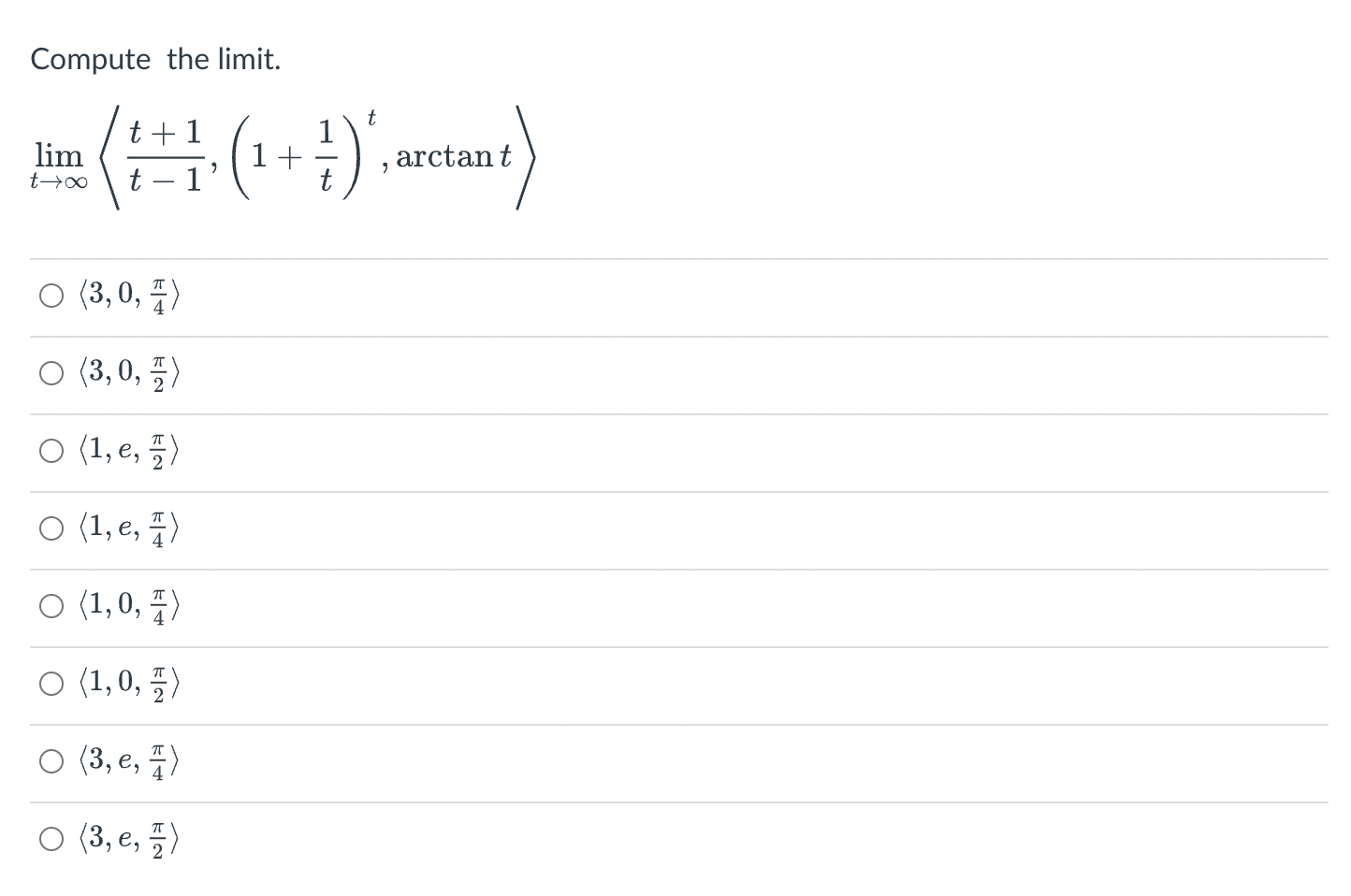Select the radio button for ⟨1, e, π/4⟩
This screenshot has width=1351, height=896.
tap(51, 527)
